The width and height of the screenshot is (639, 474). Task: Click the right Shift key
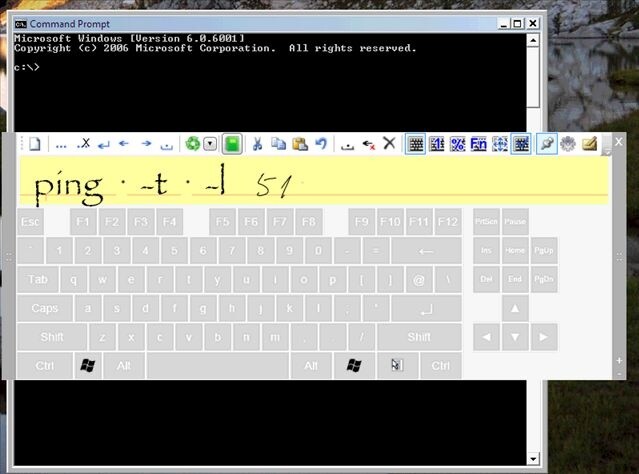pos(419,337)
